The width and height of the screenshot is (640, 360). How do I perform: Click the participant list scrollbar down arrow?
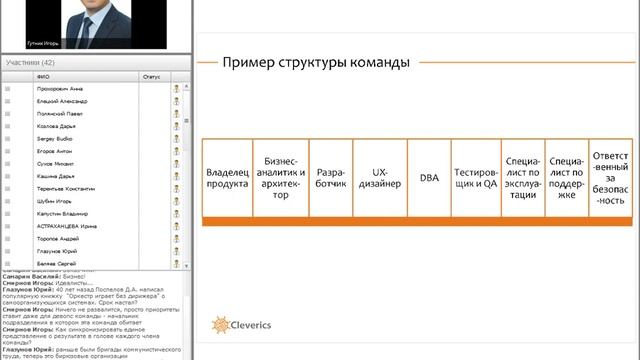click(x=187, y=266)
